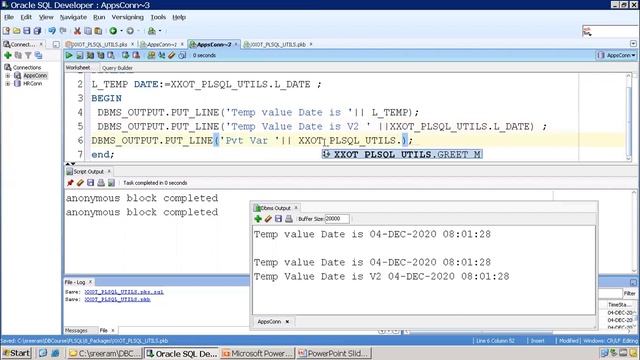Click the New file icon in main toolbar
This screenshot has height=360, width=640.
pos(6,31)
